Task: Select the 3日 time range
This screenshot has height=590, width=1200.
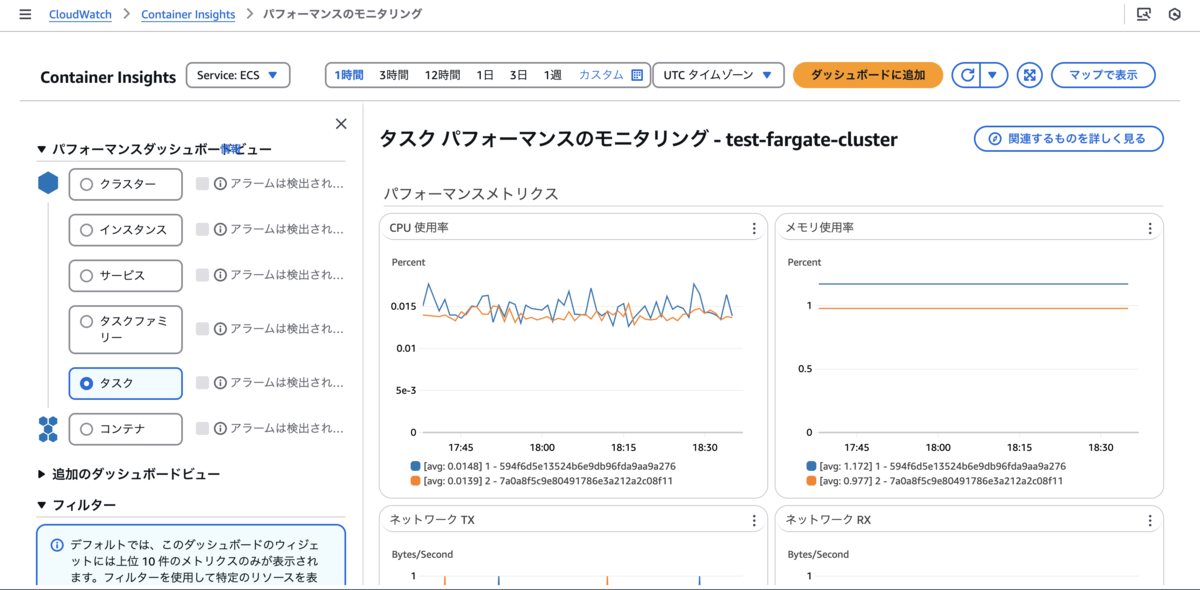Action: (518, 75)
